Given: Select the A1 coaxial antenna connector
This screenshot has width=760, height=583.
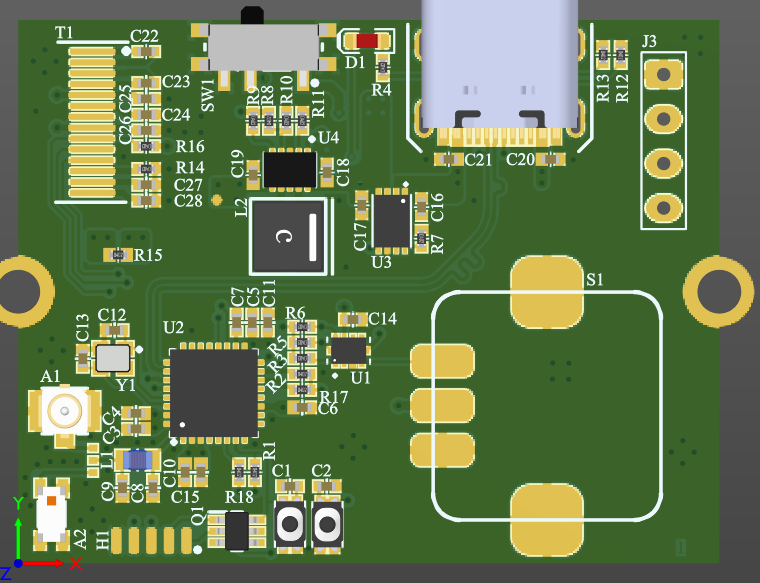Looking at the screenshot, I should (64, 411).
